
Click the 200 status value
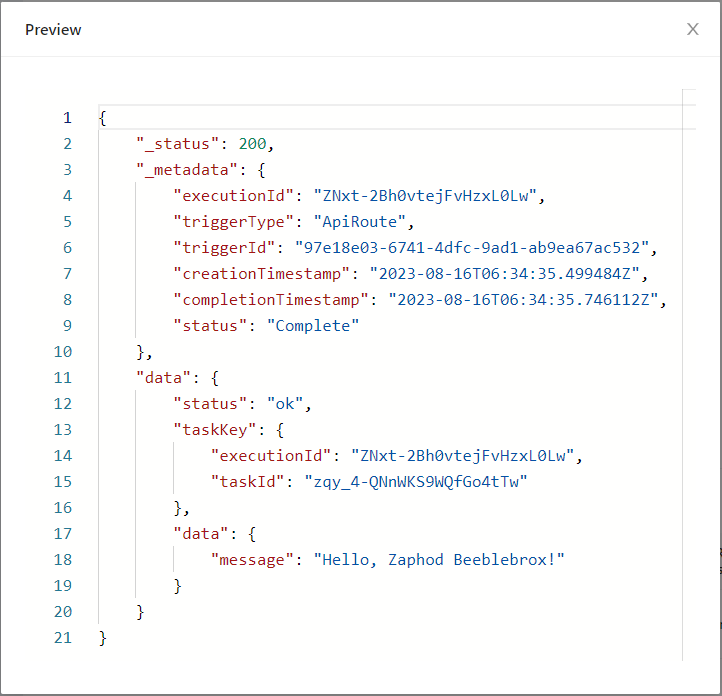(x=254, y=144)
